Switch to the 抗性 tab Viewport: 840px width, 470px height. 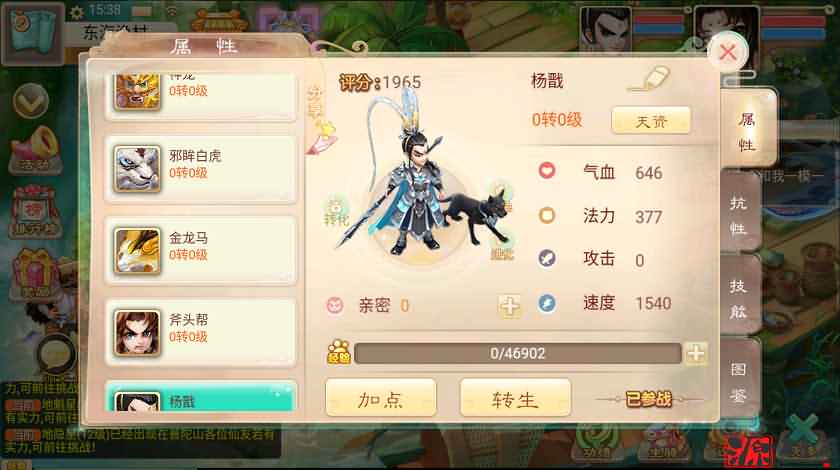pyautogui.click(x=740, y=215)
